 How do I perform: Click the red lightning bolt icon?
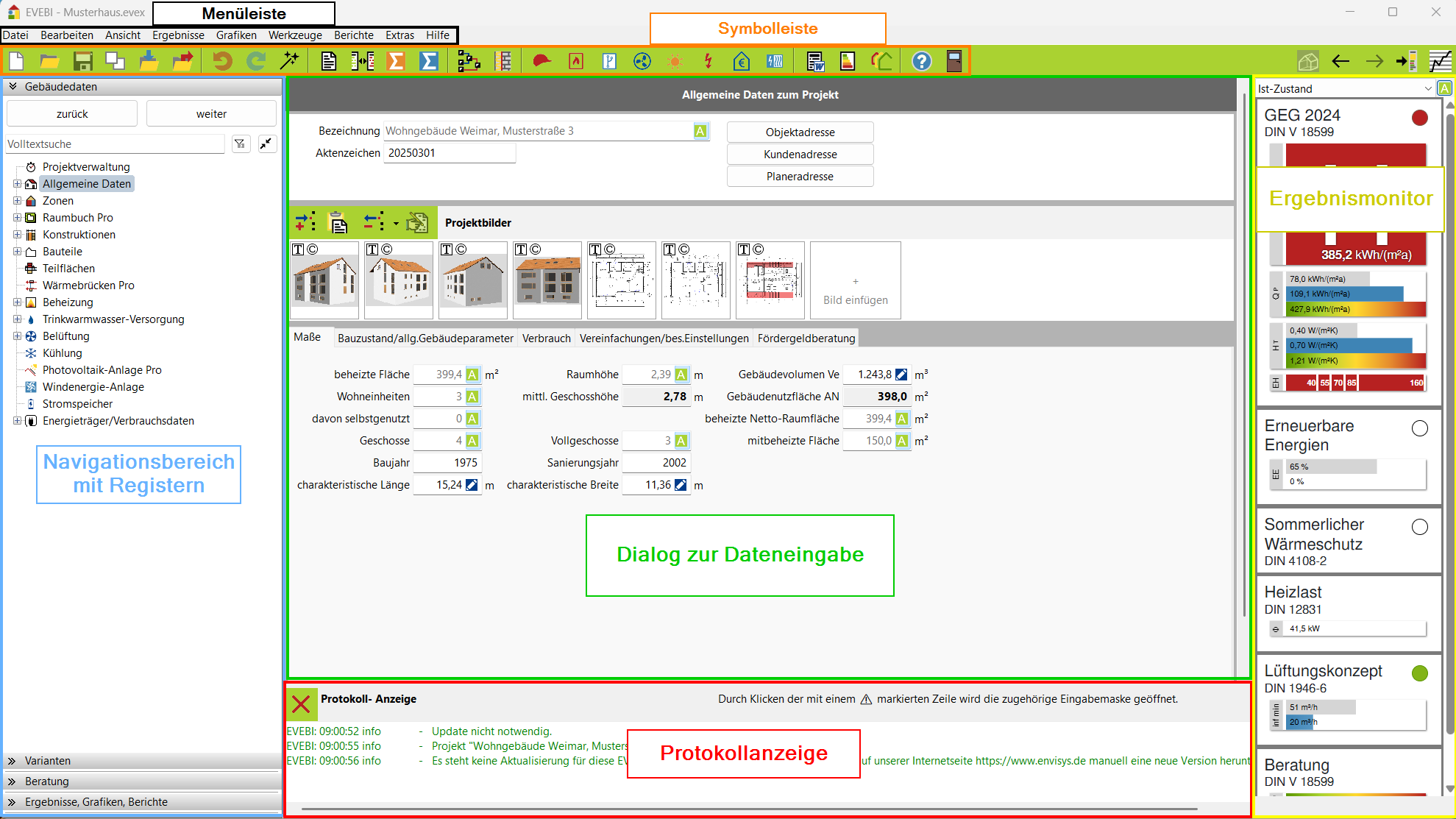(x=708, y=61)
